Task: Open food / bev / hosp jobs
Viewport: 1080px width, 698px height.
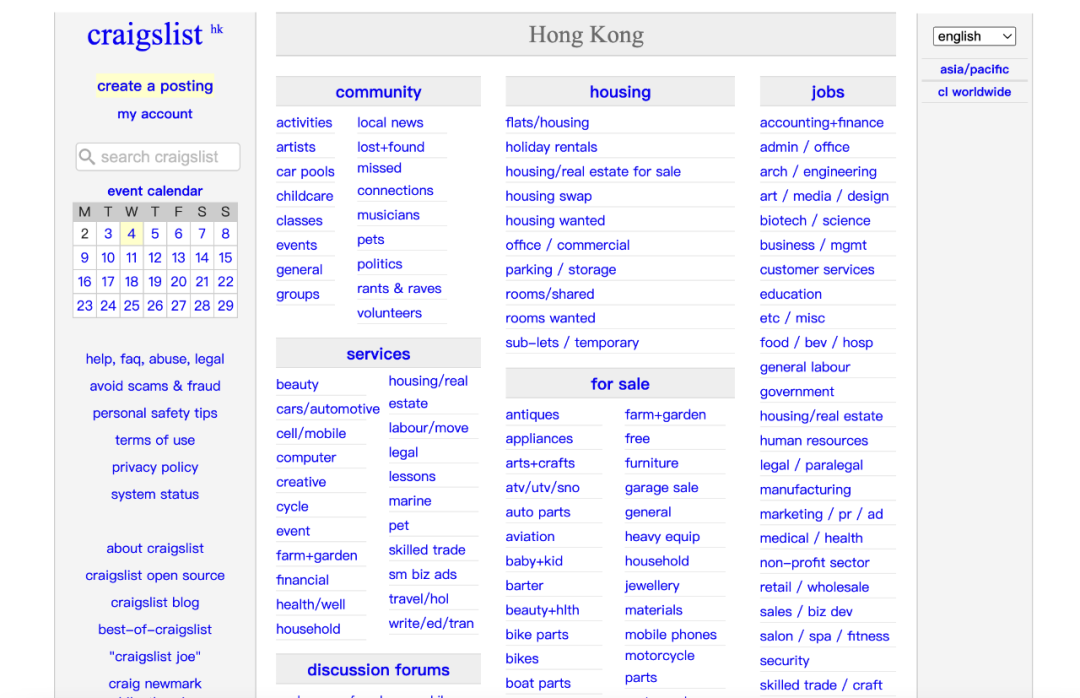Action: (x=816, y=342)
